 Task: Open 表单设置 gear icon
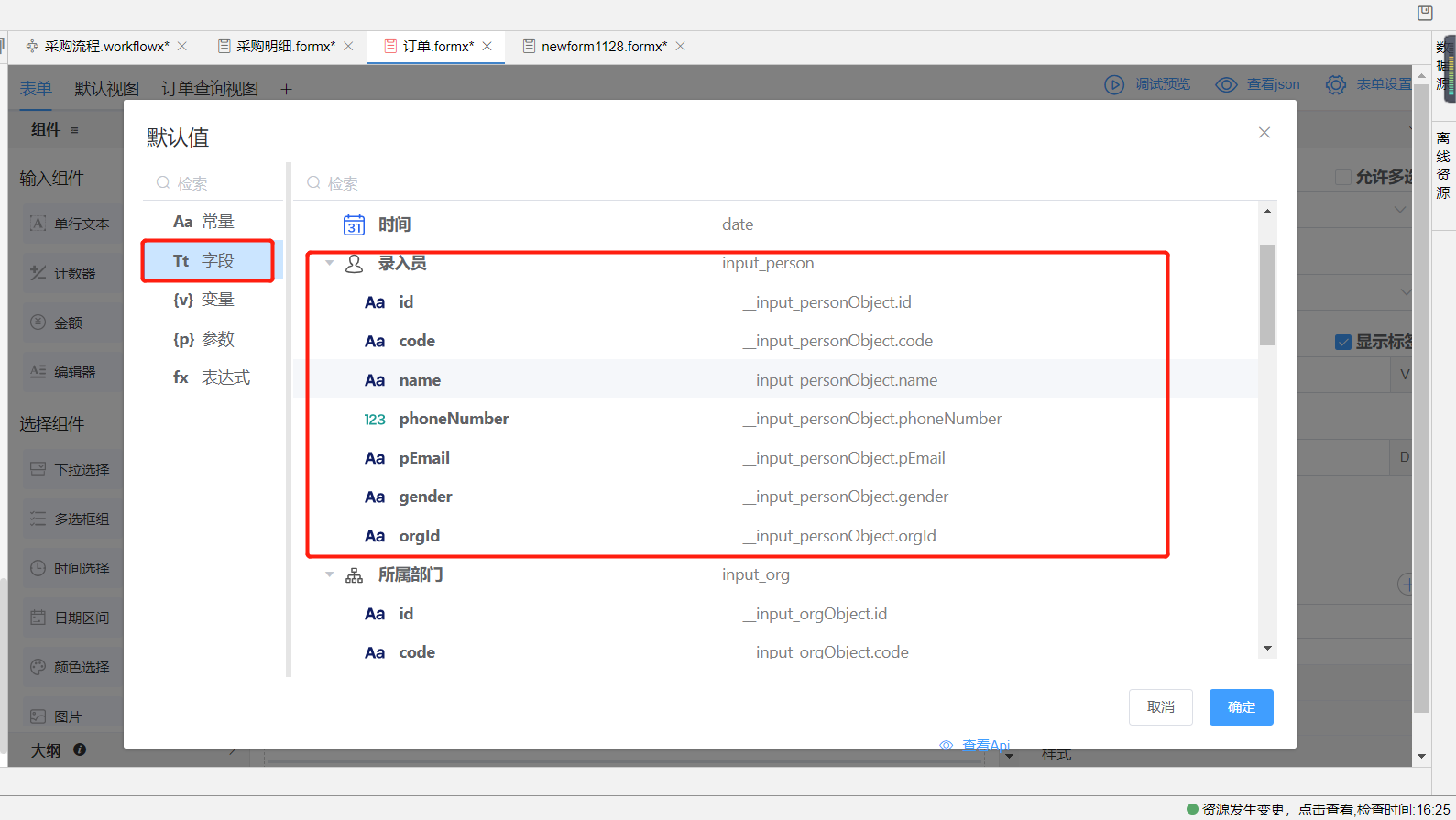pos(1336,85)
